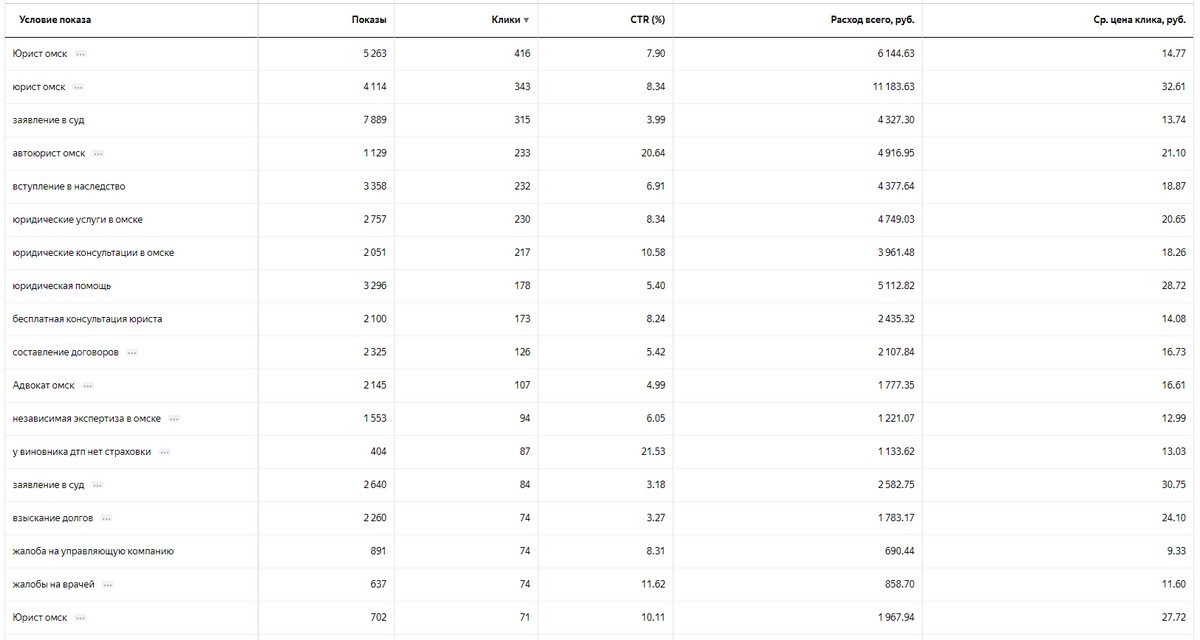Toggle sort arrow beside Клики header
Screen dimensions: 1200x640
(x=527, y=20)
